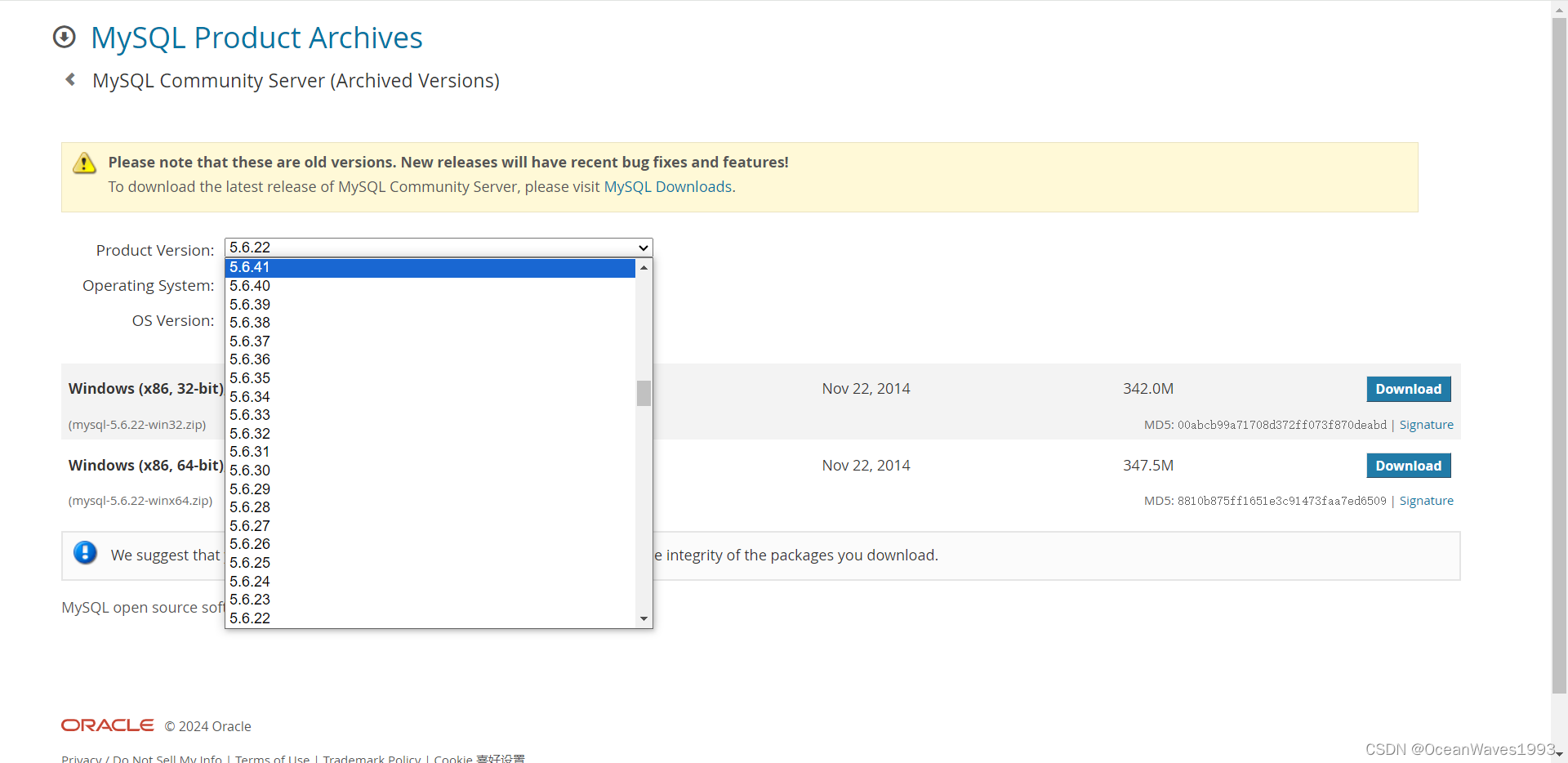Click the blue info exclamation icon
Image resolution: width=1568 pixels, height=763 pixels.
coord(85,553)
